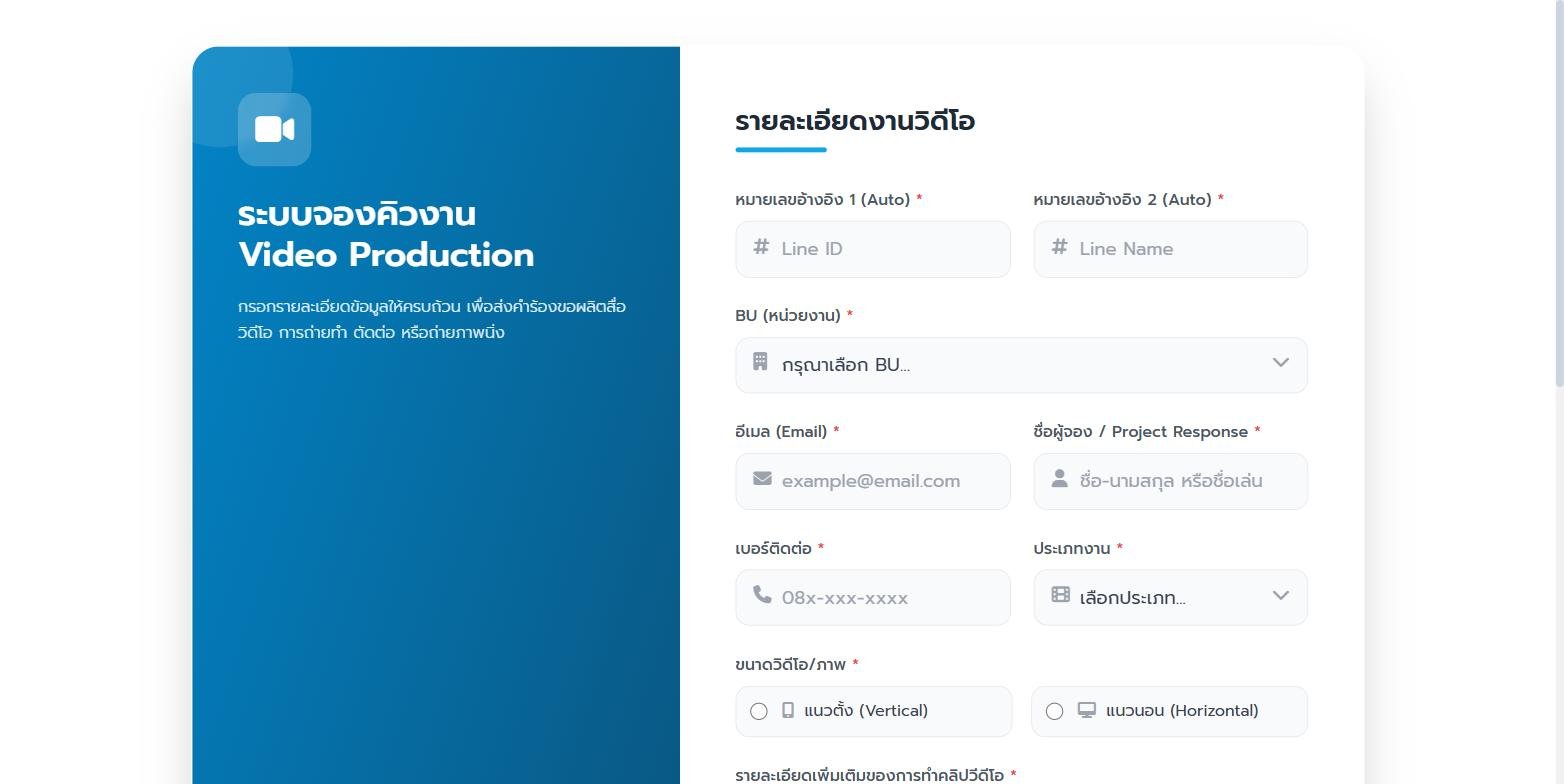This screenshot has width=1564, height=784.
Task: Select the แนวตั้ง (Vertical) radio button
Action: click(x=759, y=711)
